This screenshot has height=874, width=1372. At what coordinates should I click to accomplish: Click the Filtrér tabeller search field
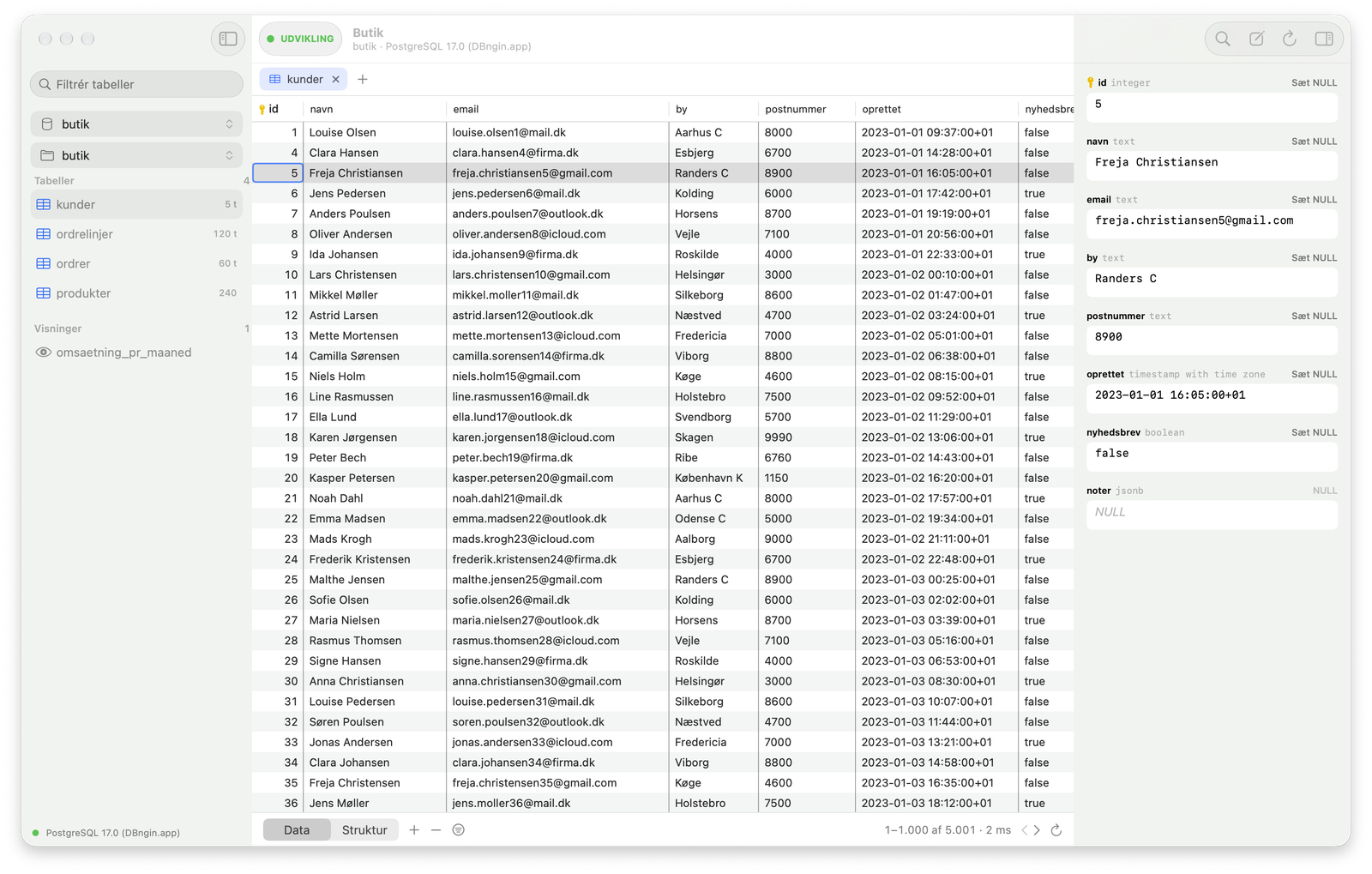coord(137,84)
